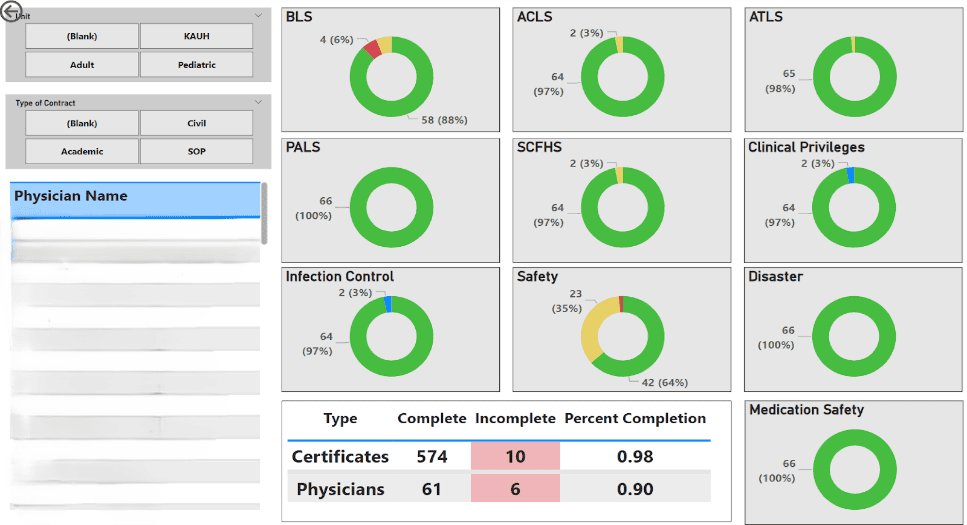
Task: Click the 574 complete certificates value
Action: click(432, 457)
